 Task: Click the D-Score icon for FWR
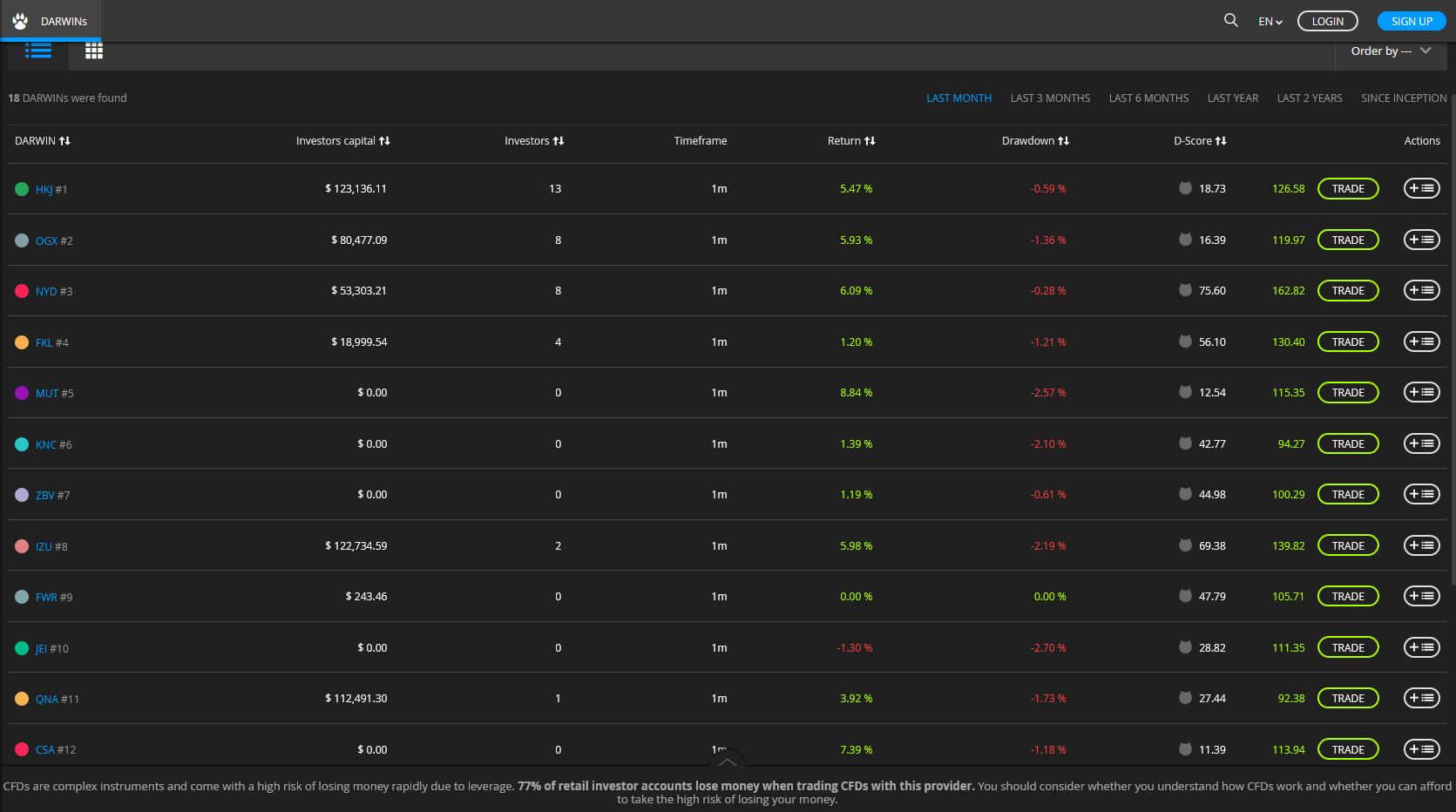[x=1185, y=596]
